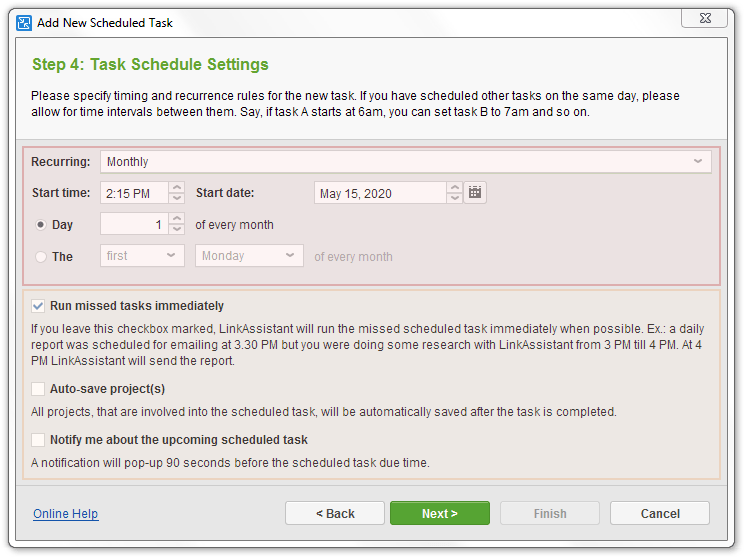The width and height of the screenshot is (744, 557).
Task: Click the Start time input field
Action: (x=135, y=193)
